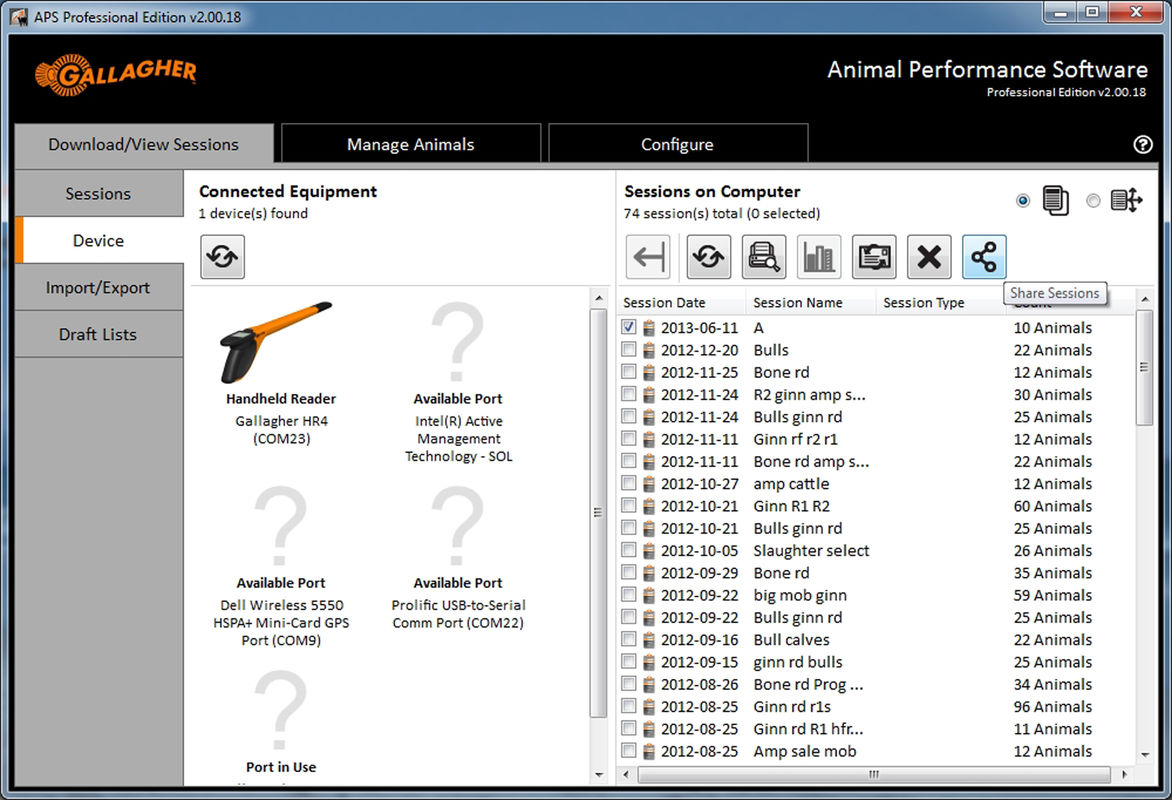Tick the Slaughter select session checkbox
Viewport: 1172px width, 800px height.
628,551
